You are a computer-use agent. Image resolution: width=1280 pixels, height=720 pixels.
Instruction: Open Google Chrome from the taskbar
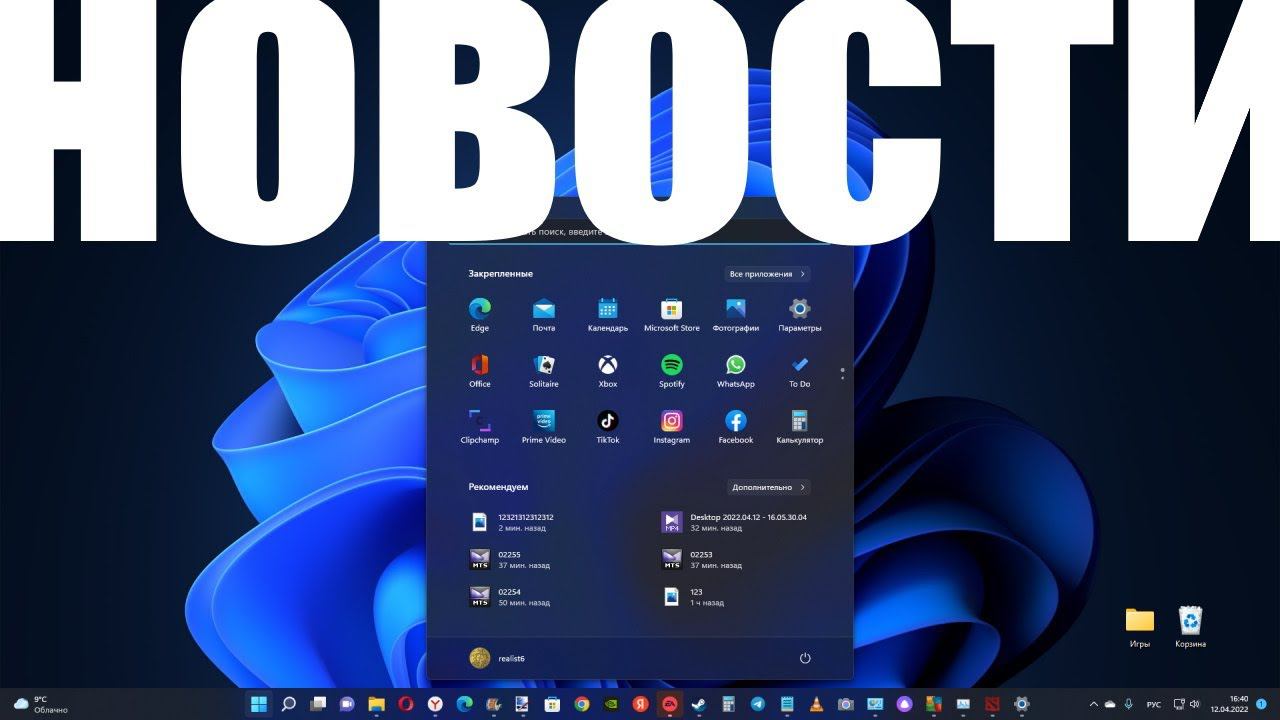[582, 704]
